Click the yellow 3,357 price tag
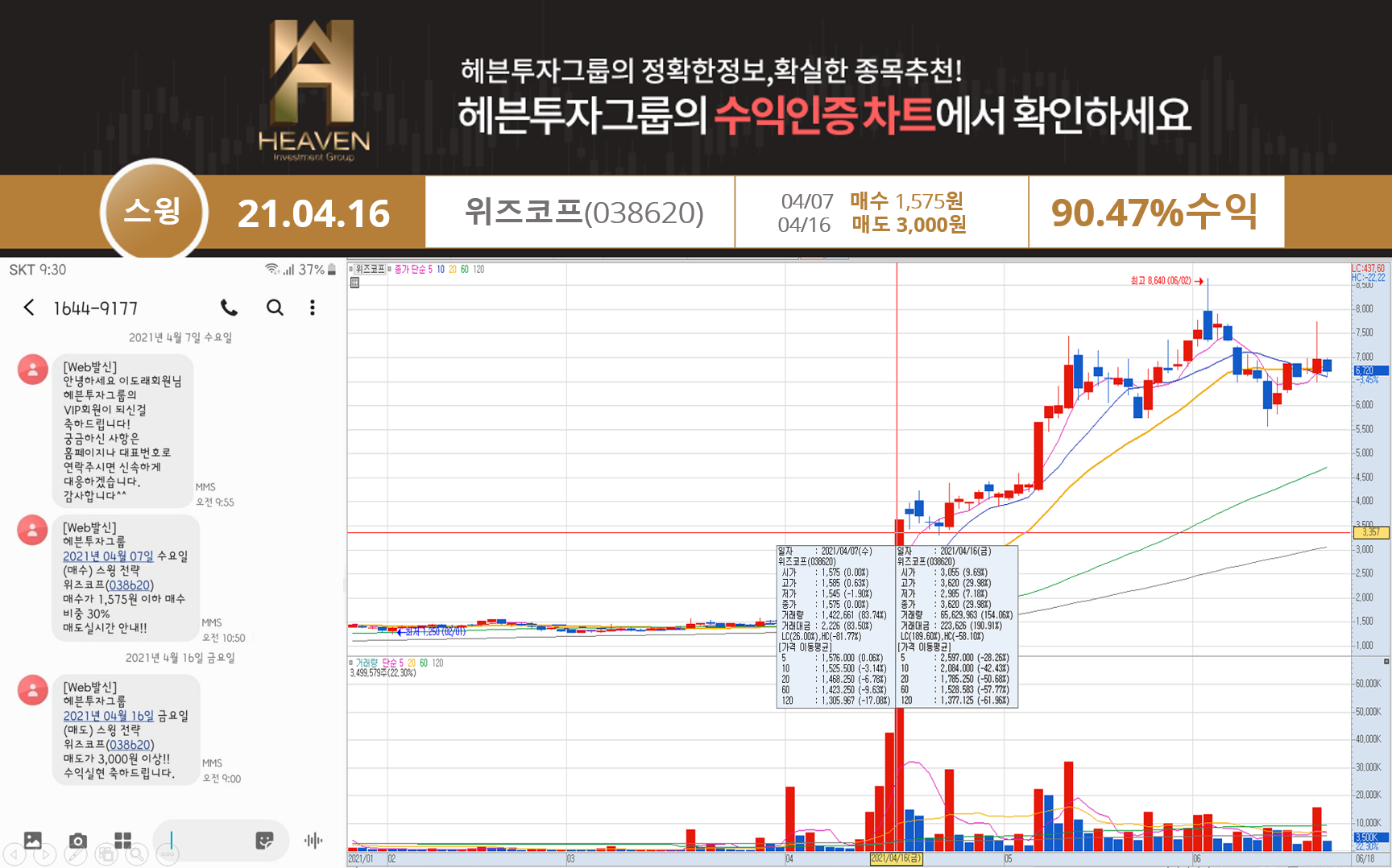This screenshot has width=1392, height=868. (x=1370, y=532)
